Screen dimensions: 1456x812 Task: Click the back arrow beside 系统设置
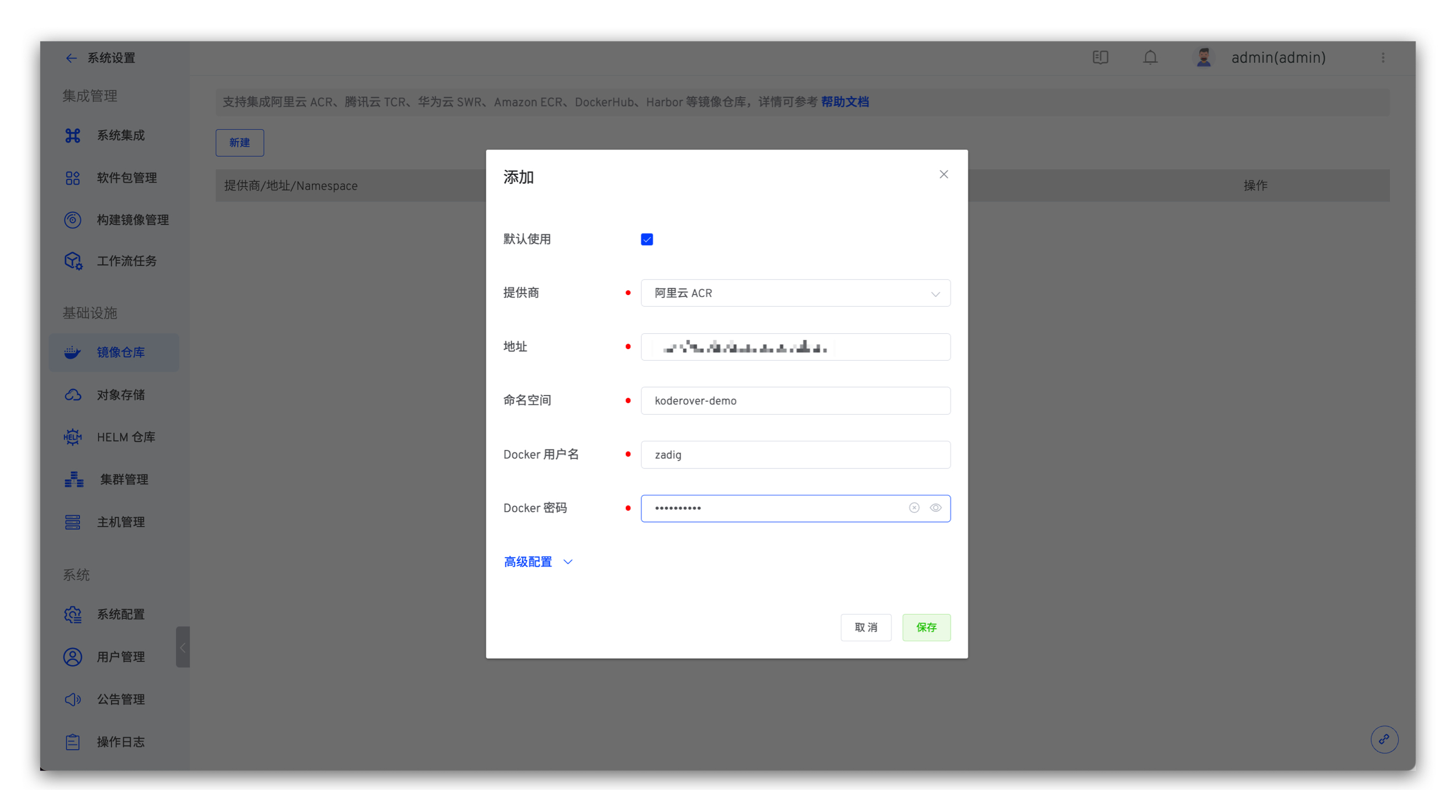click(x=71, y=57)
